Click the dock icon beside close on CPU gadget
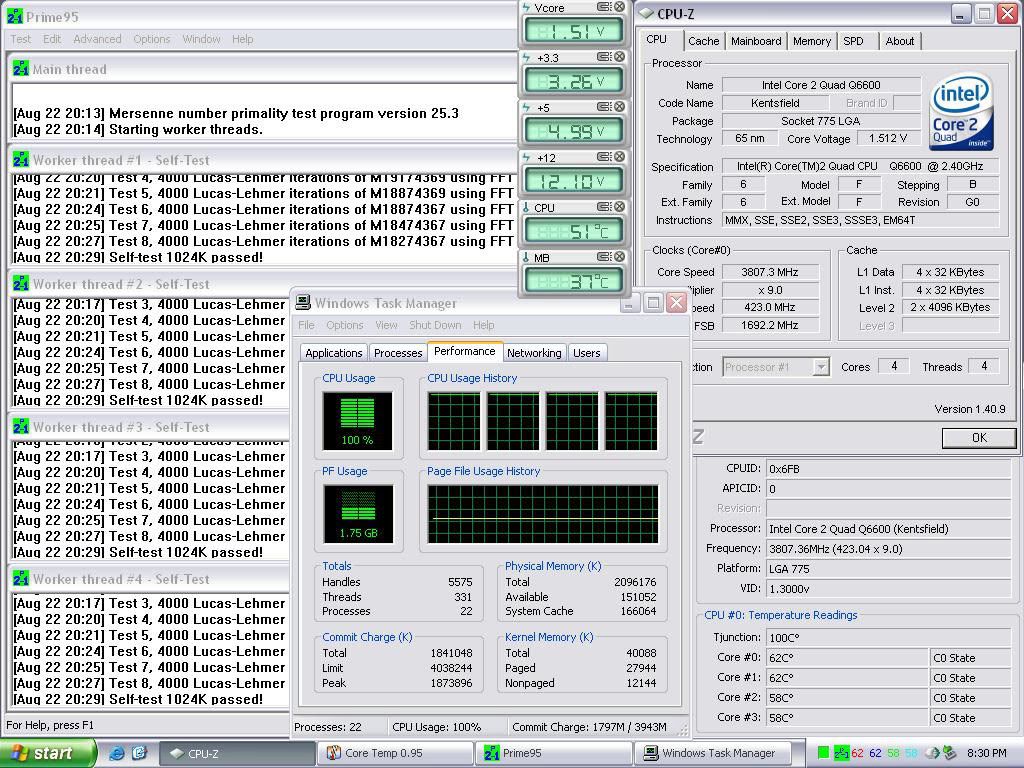 coord(604,206)
